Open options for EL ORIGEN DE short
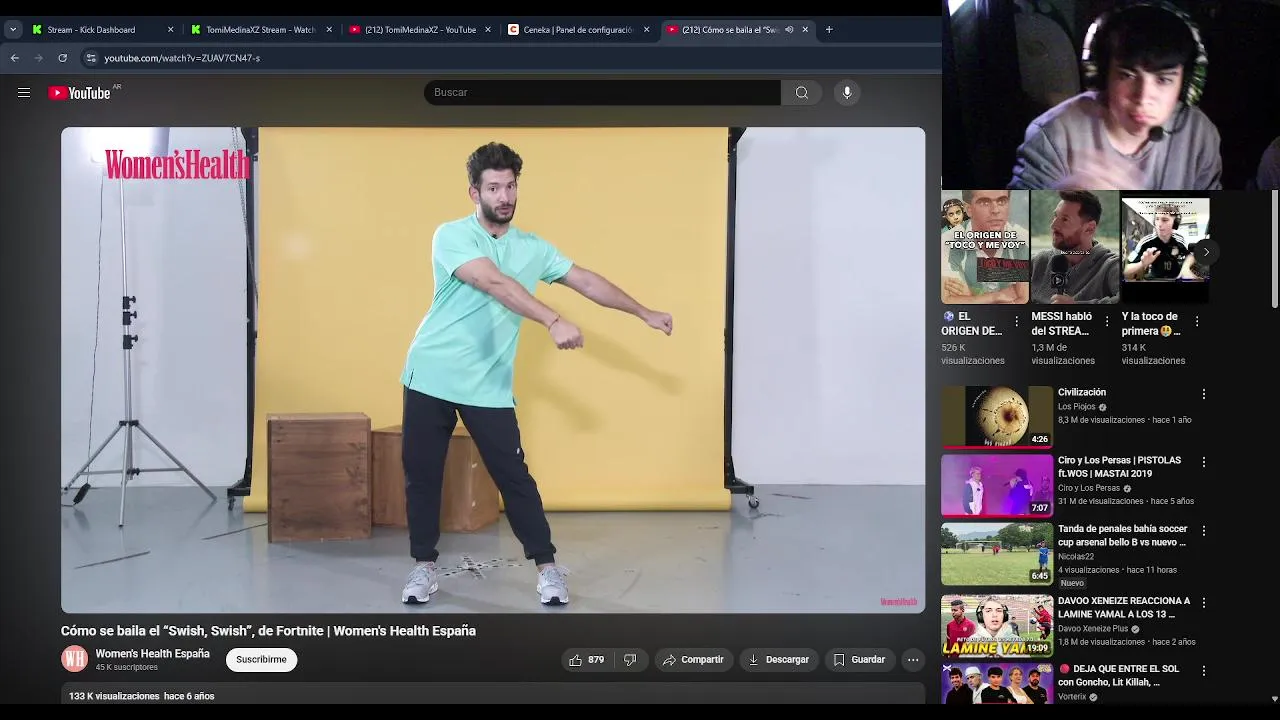1280x720 pixels. click(x=1017, y=321)
